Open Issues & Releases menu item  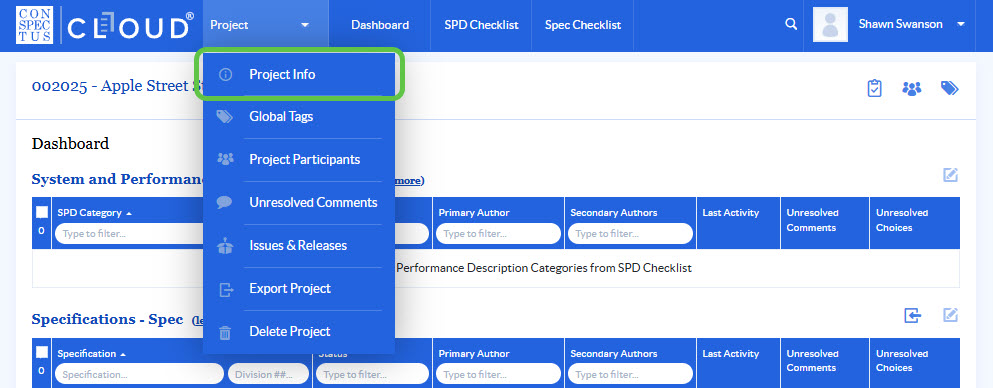tap(299, 246)
